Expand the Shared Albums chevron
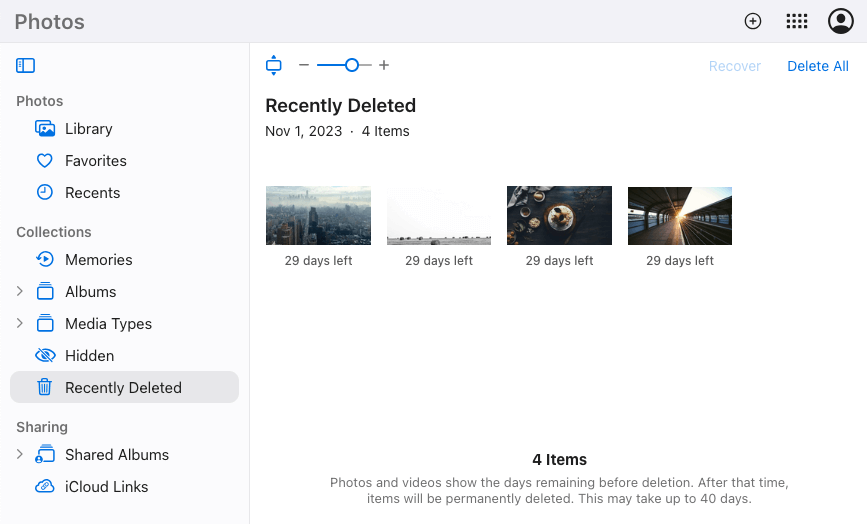 tap(20, 454)
